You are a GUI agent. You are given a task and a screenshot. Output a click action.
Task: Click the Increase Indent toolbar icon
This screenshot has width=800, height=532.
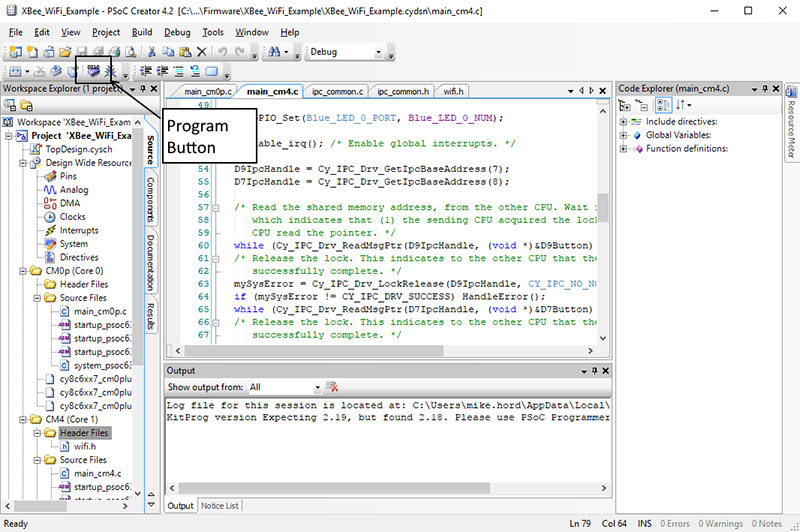tap(162, 71)
